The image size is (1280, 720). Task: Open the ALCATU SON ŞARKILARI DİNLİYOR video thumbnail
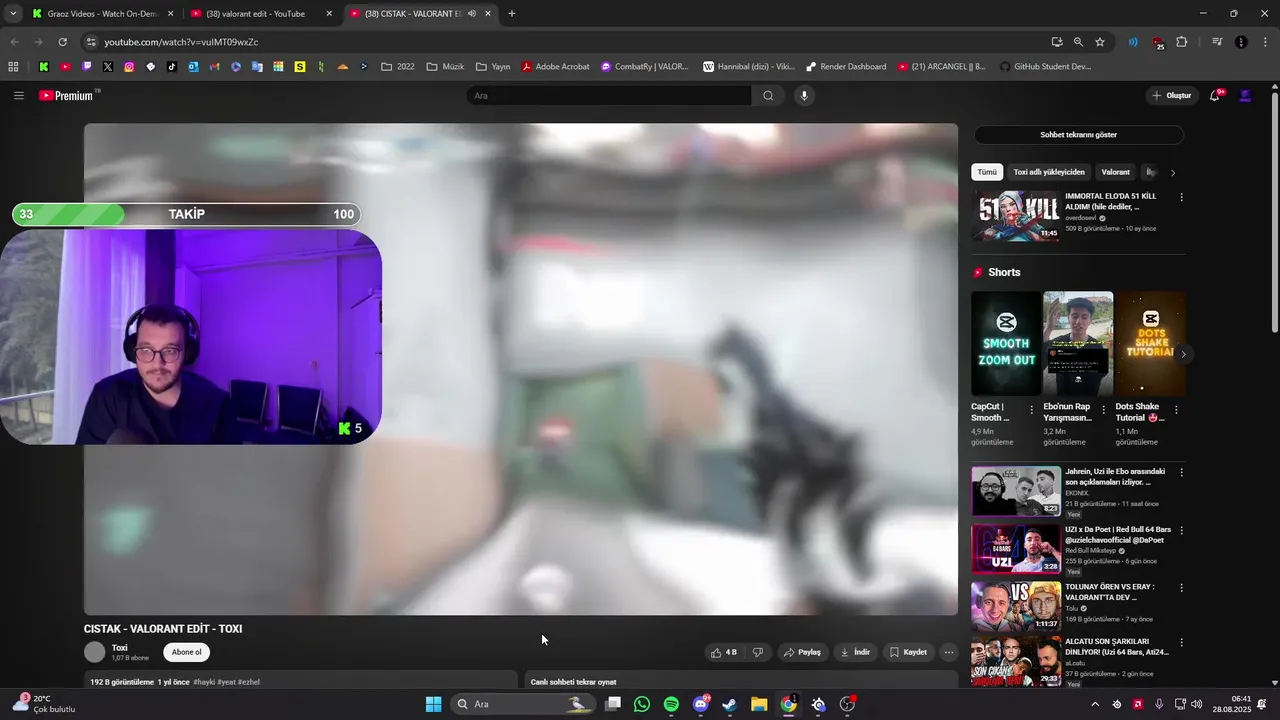coord(1016,662)
